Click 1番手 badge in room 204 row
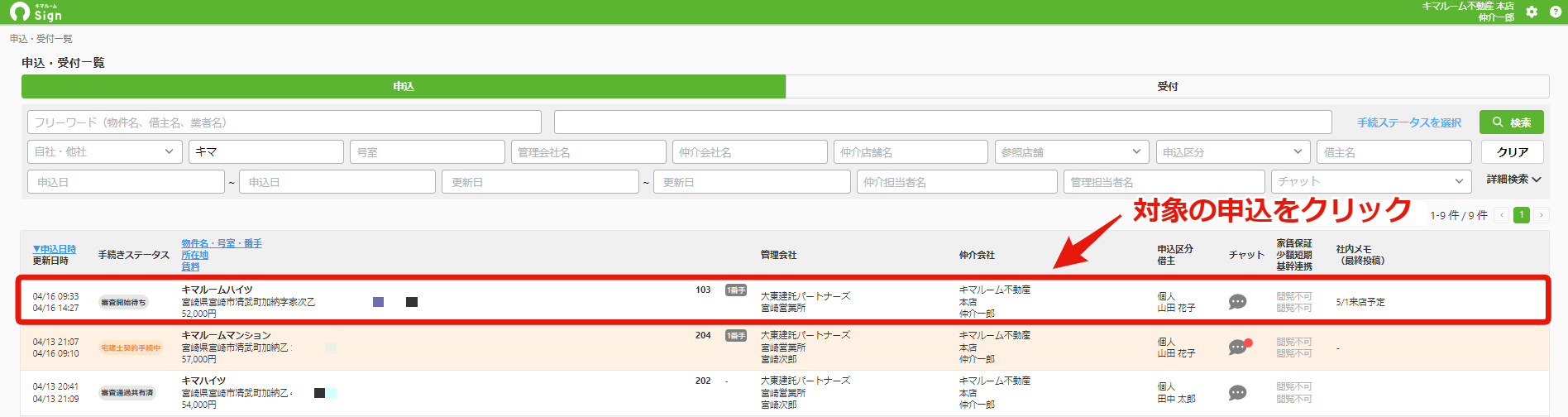This screenshot has height=417, width=1568. (x=736, y=336)
